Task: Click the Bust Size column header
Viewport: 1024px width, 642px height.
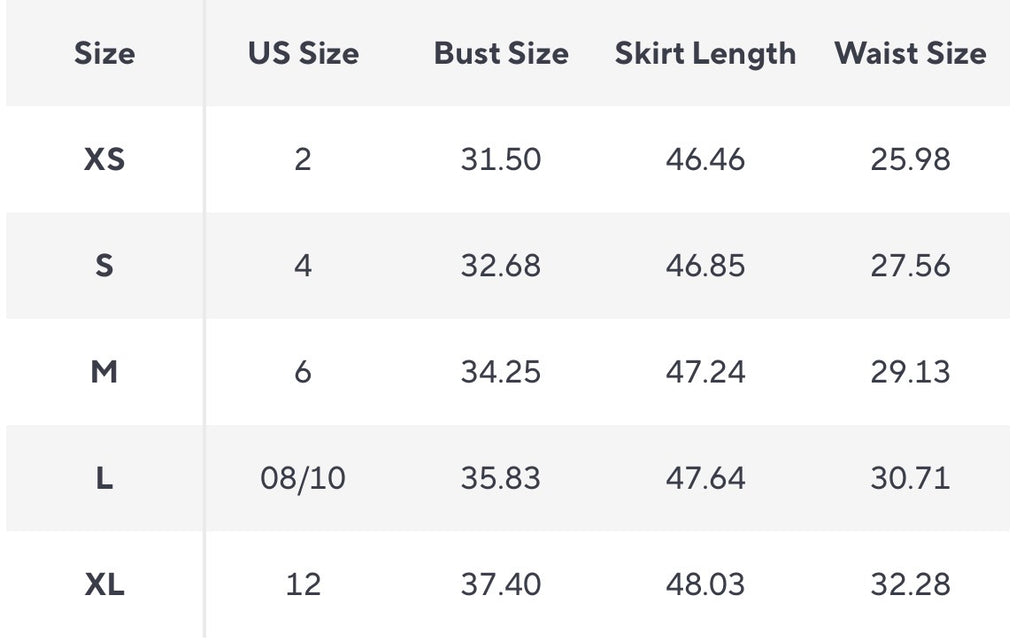Action: point(501,54)
